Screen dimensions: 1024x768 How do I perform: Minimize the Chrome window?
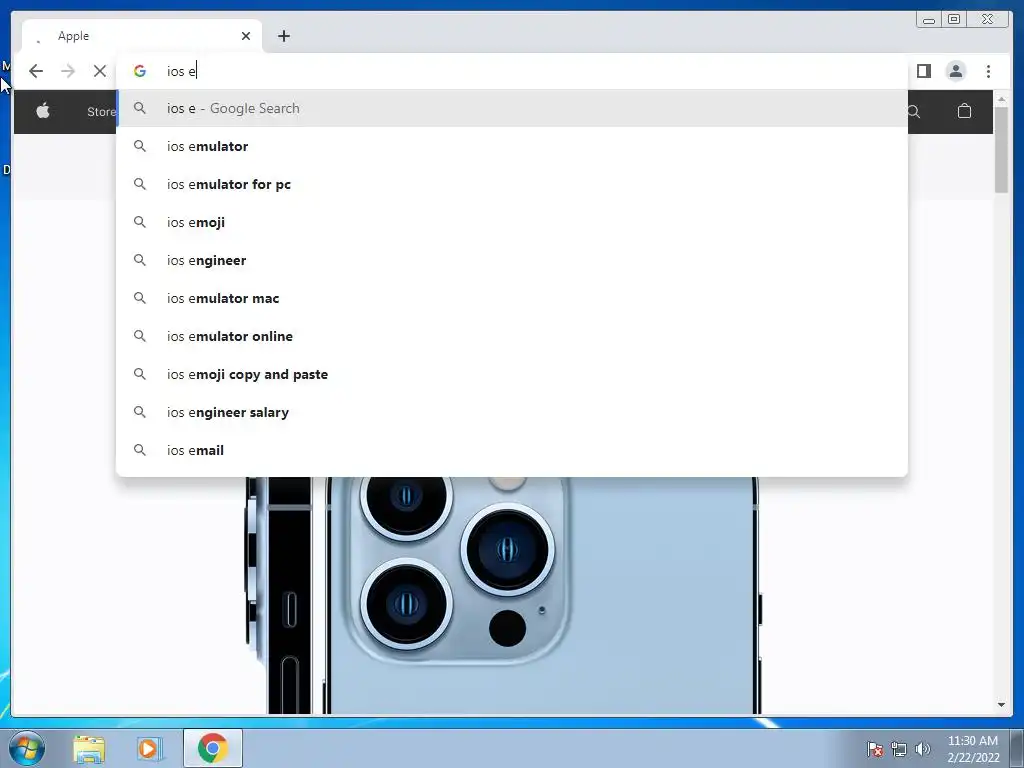[x=929, y=20]
